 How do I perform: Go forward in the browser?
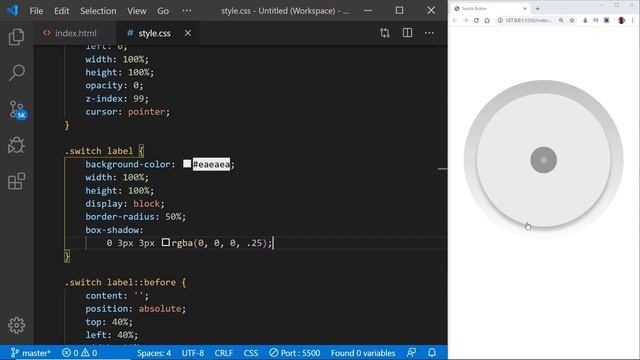(x=465, y=20)
